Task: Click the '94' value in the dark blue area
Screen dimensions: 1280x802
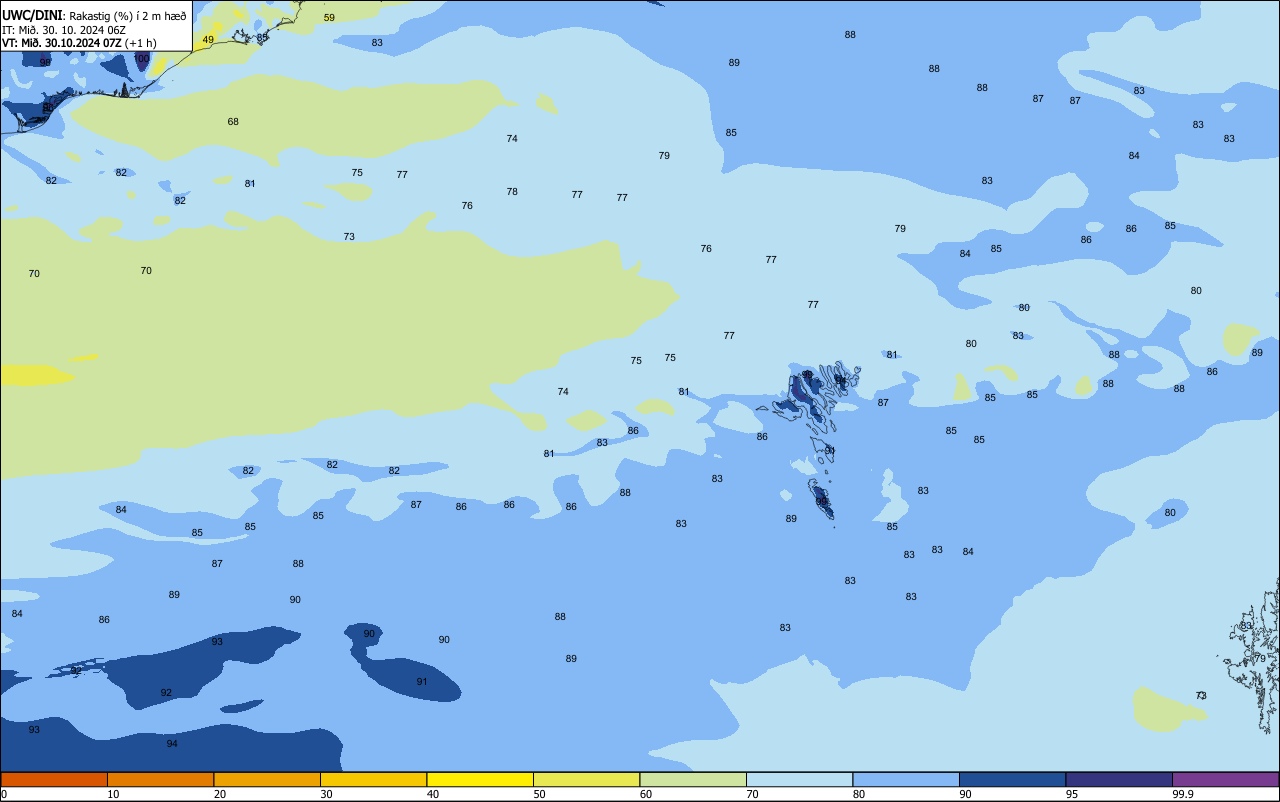Action: (x=172, y=744)
